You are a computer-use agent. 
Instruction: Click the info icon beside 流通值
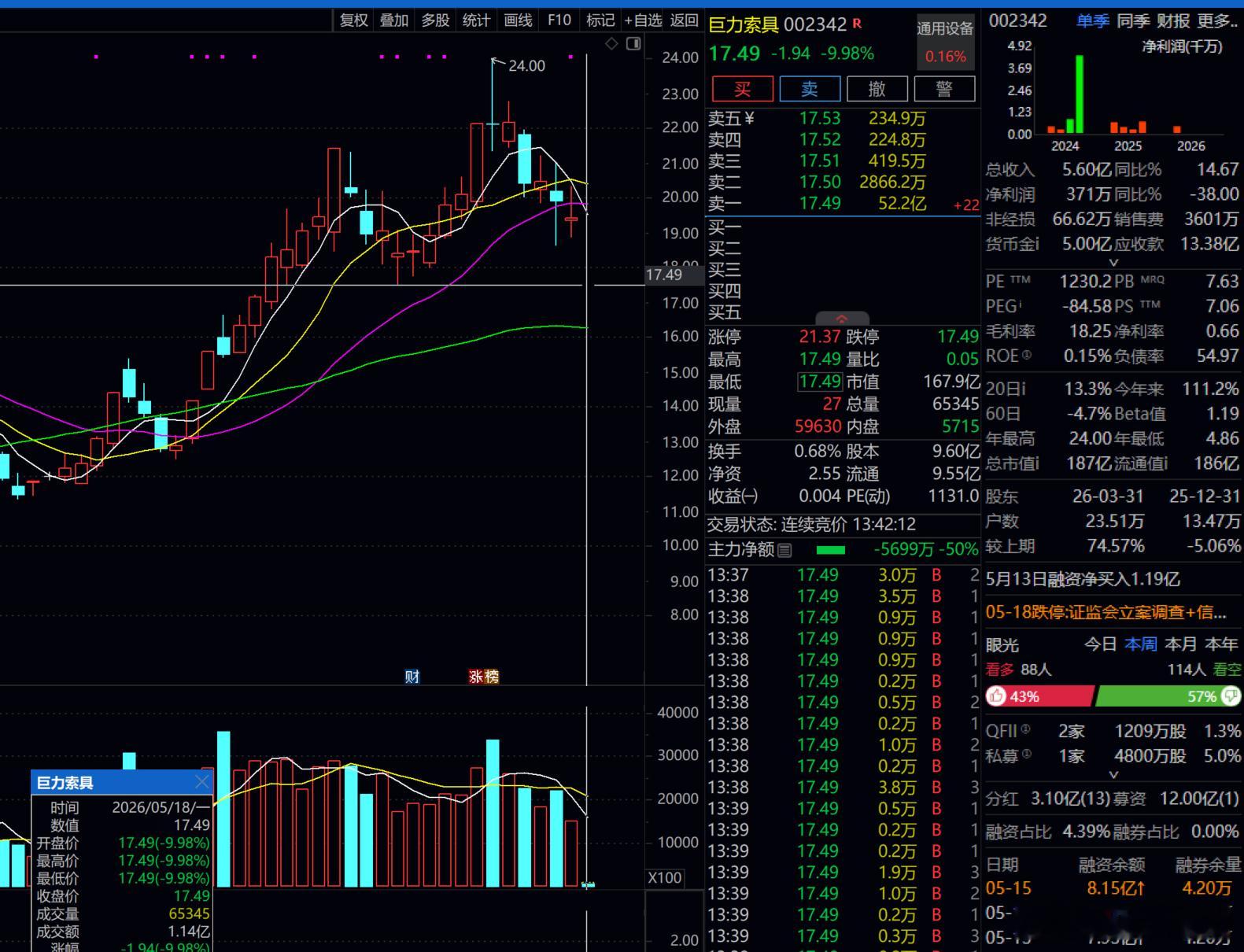[1165, 463]
